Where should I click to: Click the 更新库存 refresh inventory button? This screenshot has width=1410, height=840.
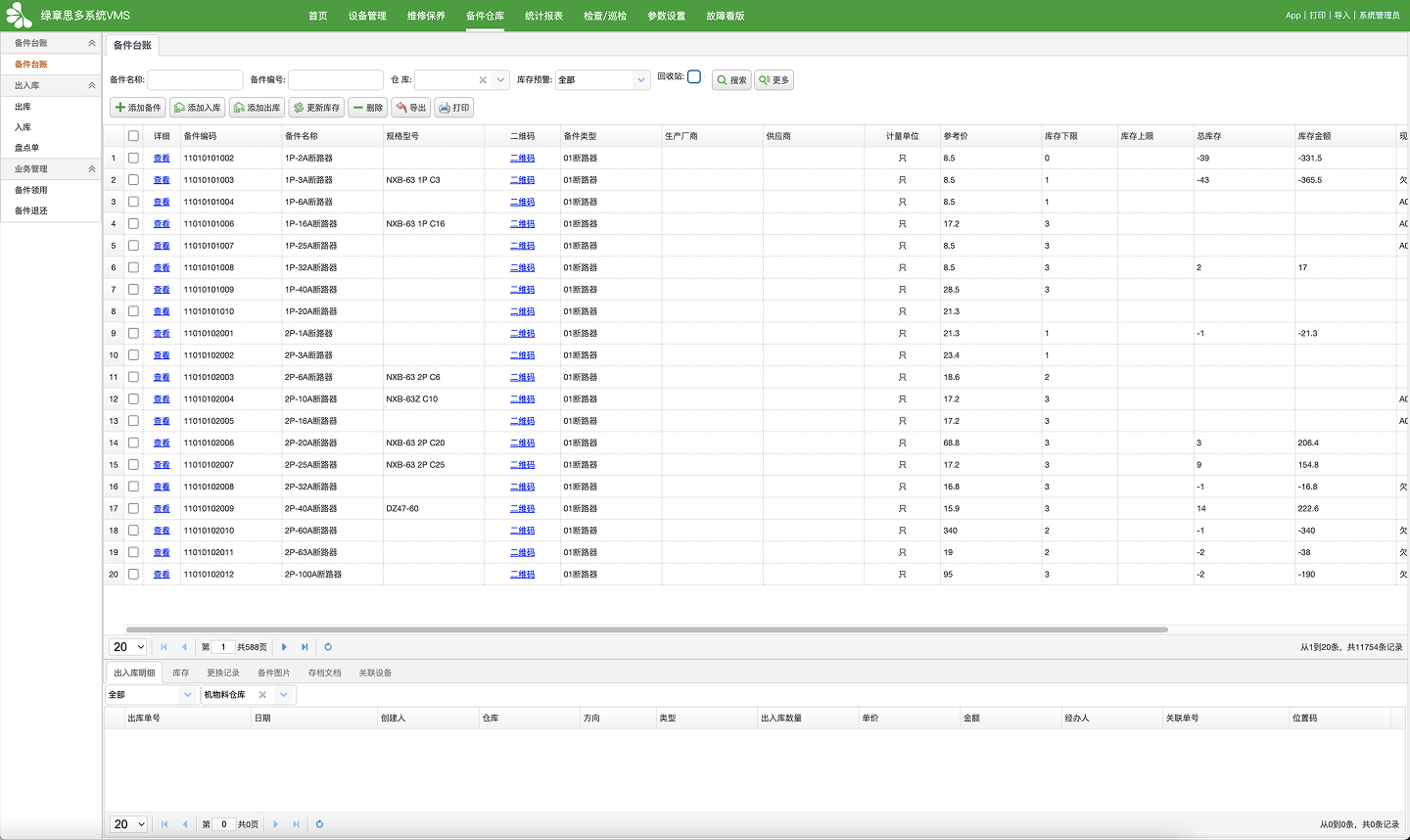[316, 108]
